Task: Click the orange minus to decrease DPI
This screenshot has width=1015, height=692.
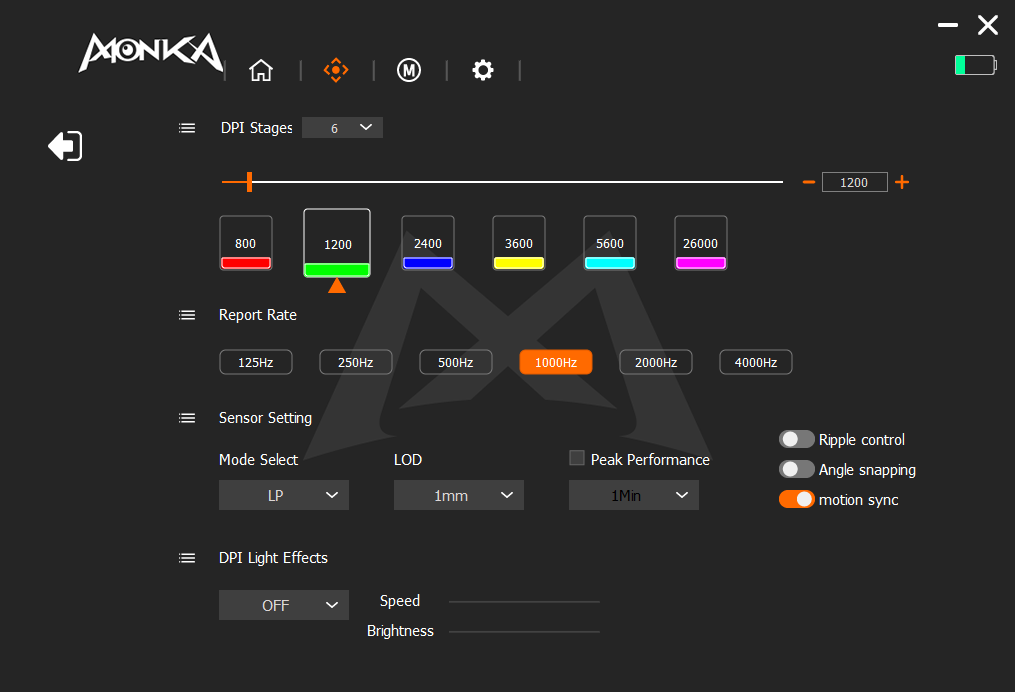Action: point(809,182)
